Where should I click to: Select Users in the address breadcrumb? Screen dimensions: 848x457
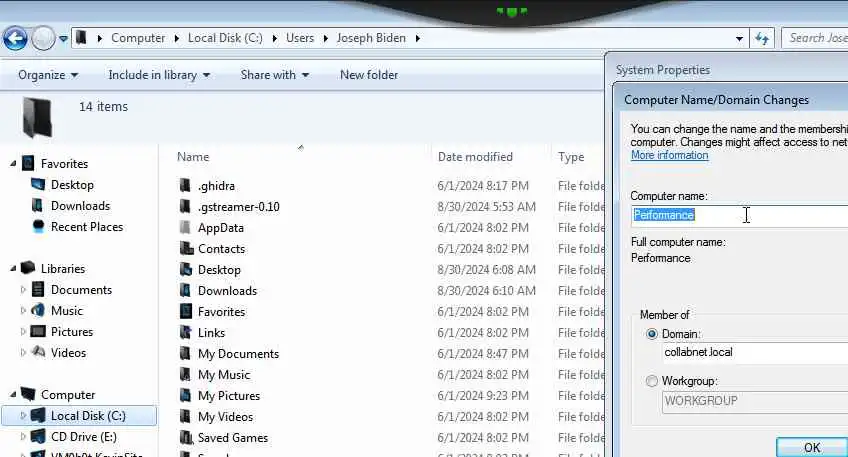click(300, 38)
